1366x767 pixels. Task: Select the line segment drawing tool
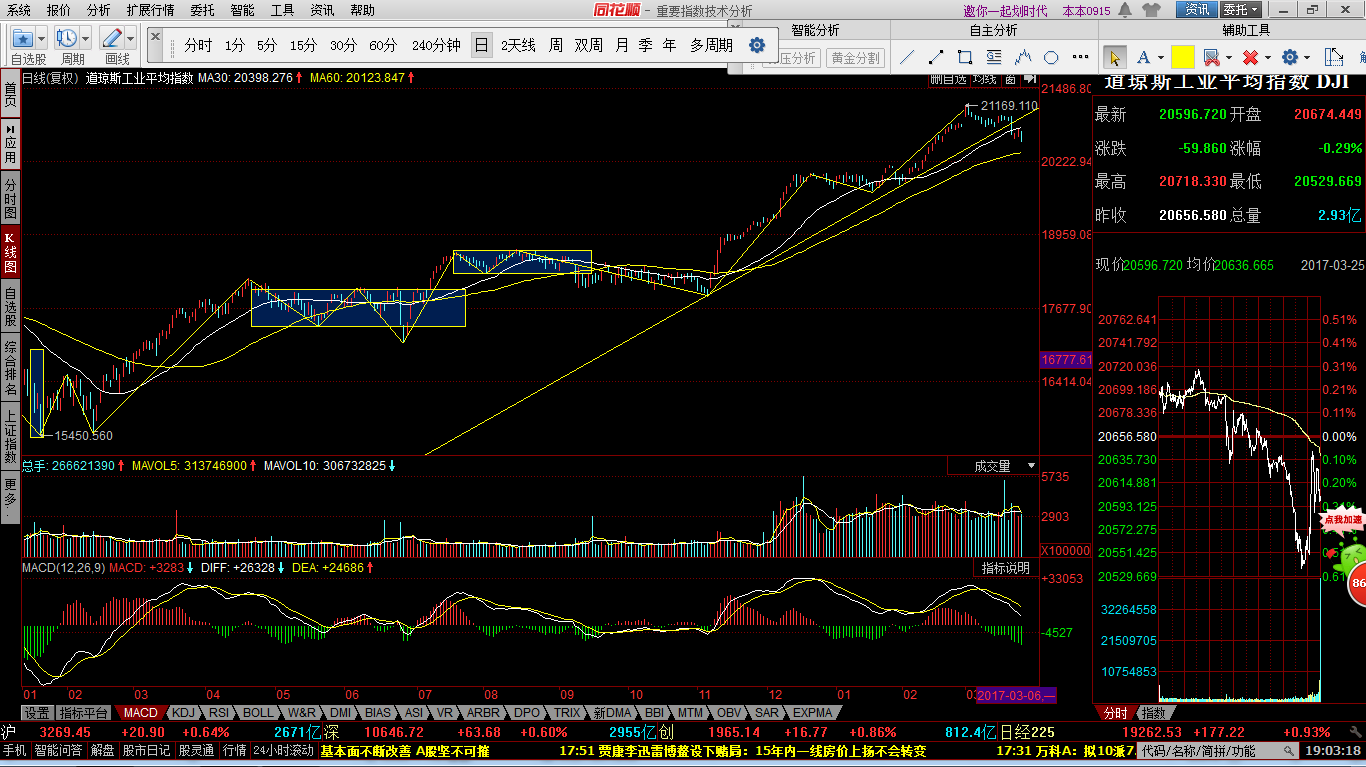[x=936, y=57]
